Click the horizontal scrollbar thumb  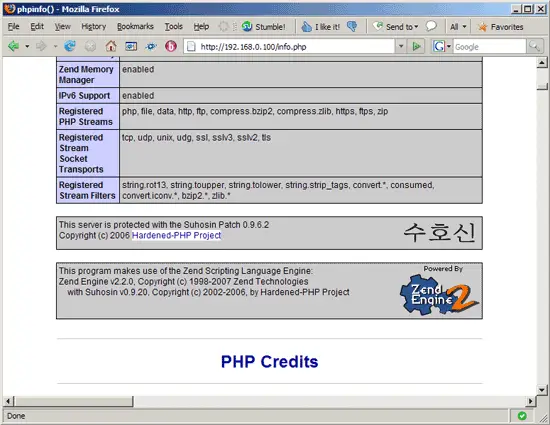(x=74, y=401)
